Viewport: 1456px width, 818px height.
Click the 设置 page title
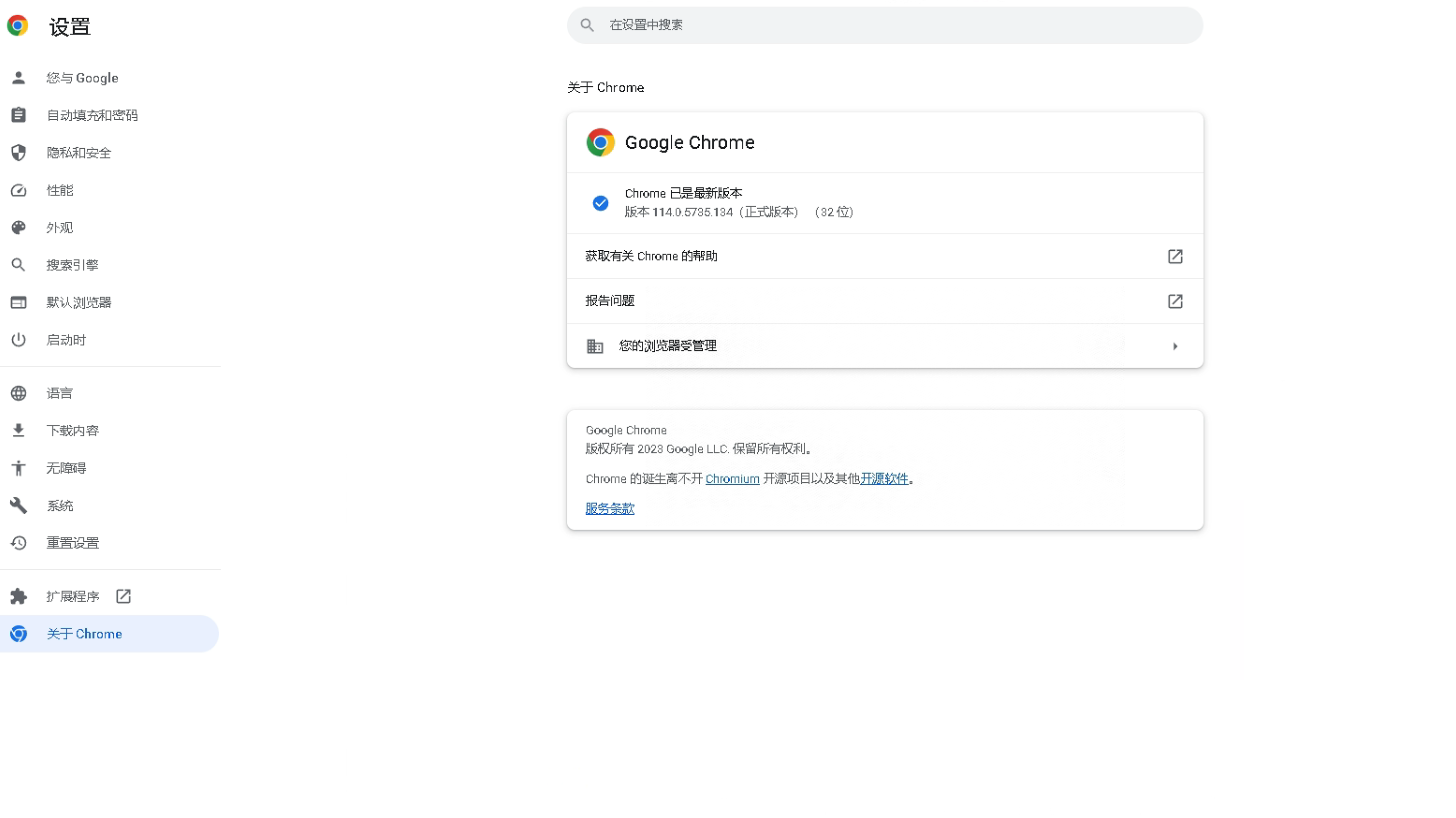(x=70, y=26)
